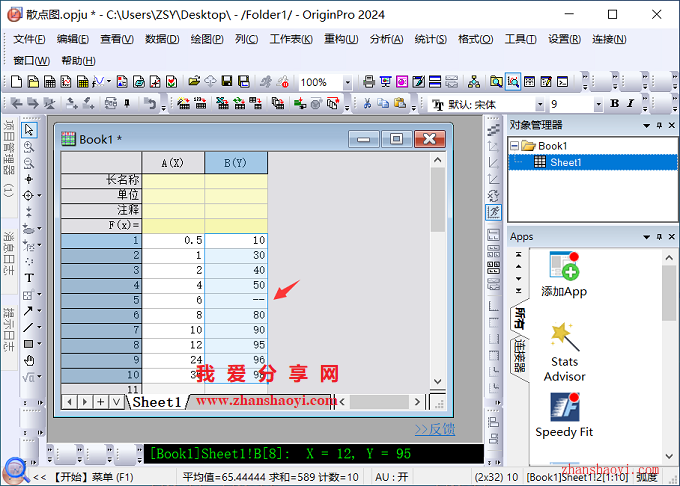
Task: Create a new project with toolbar icon
Action: point(16,82)
